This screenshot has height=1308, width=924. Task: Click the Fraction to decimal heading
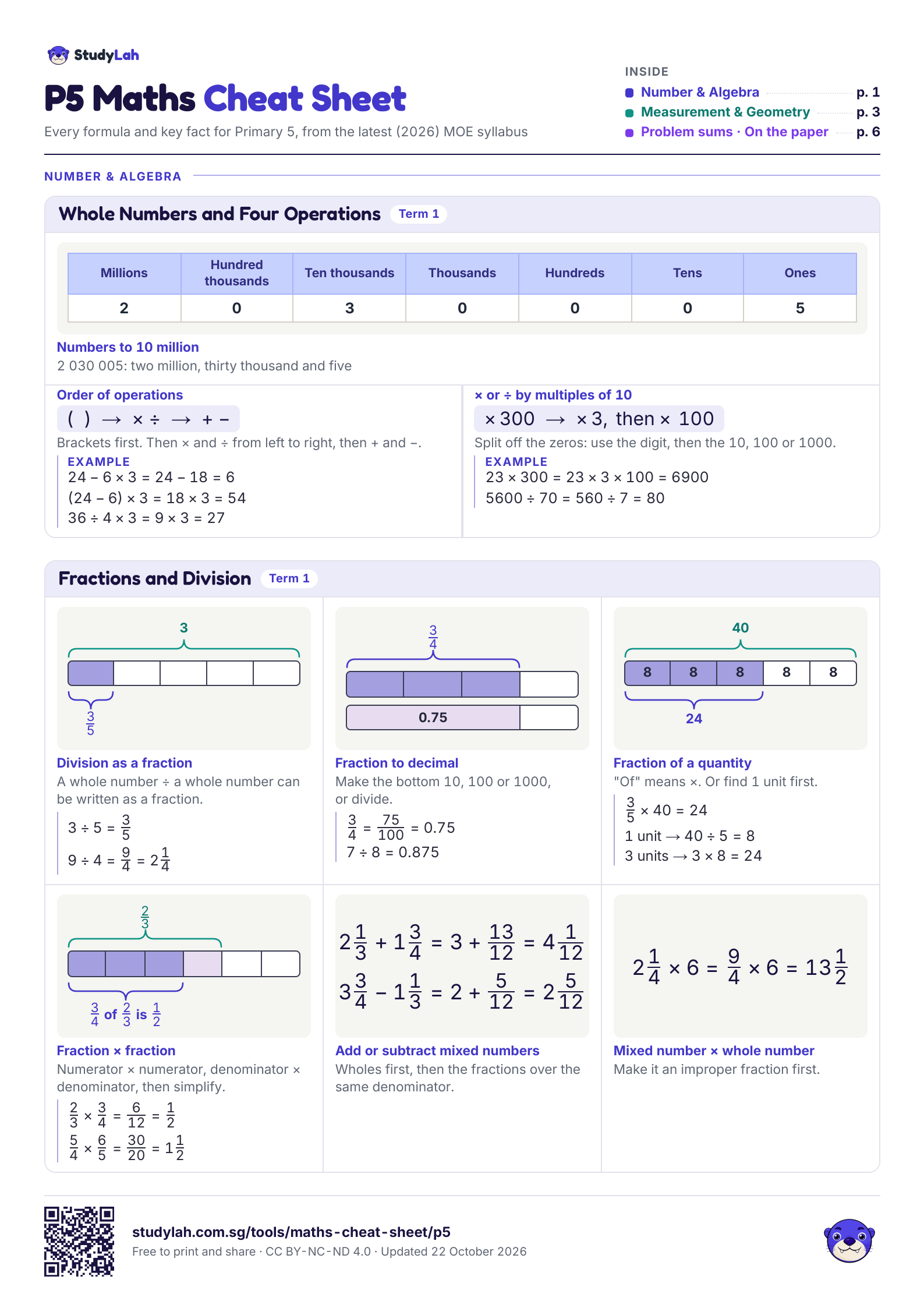point(396,763)
